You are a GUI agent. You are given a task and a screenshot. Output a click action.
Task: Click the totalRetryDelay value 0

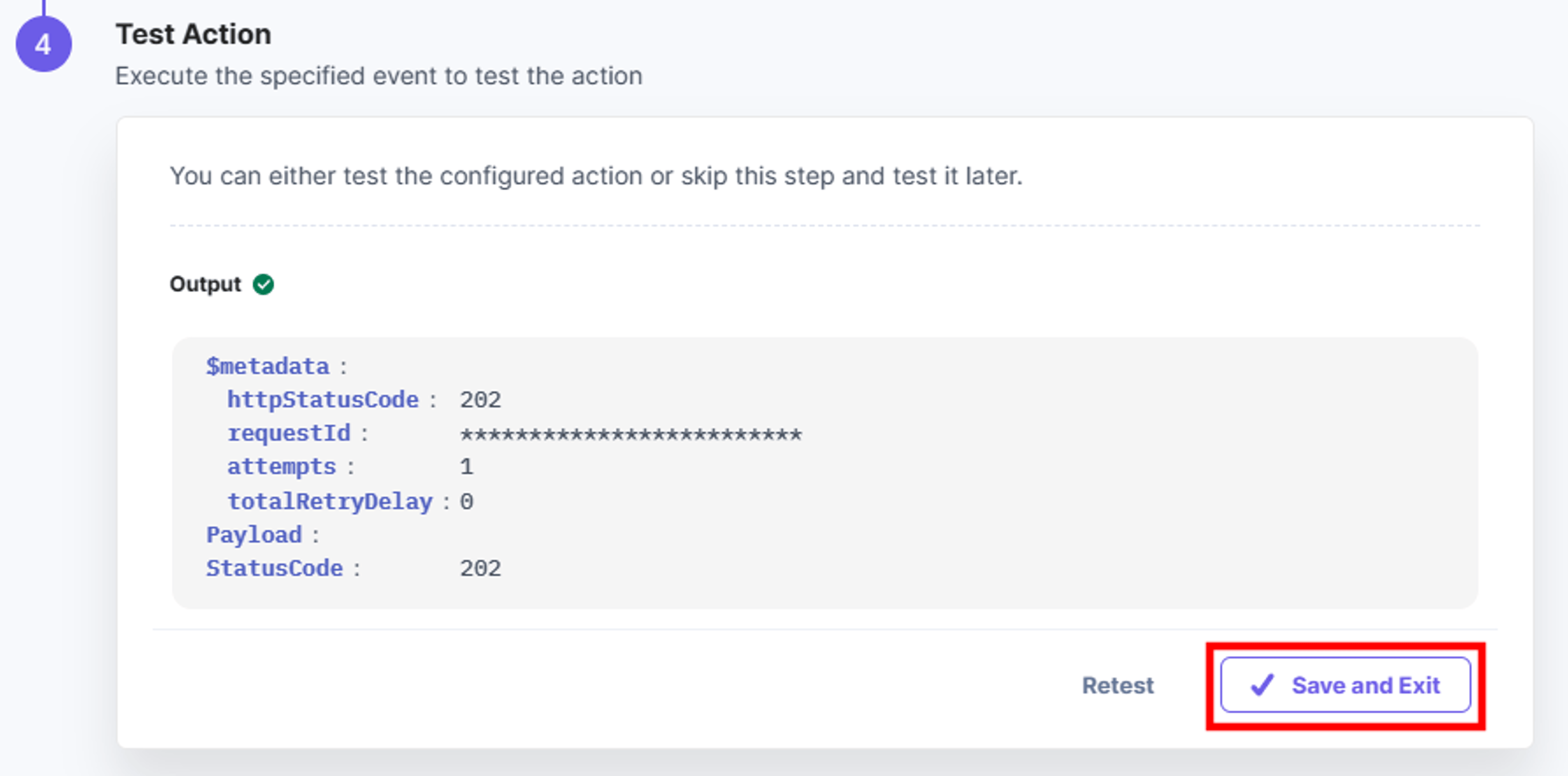[466, 502]
